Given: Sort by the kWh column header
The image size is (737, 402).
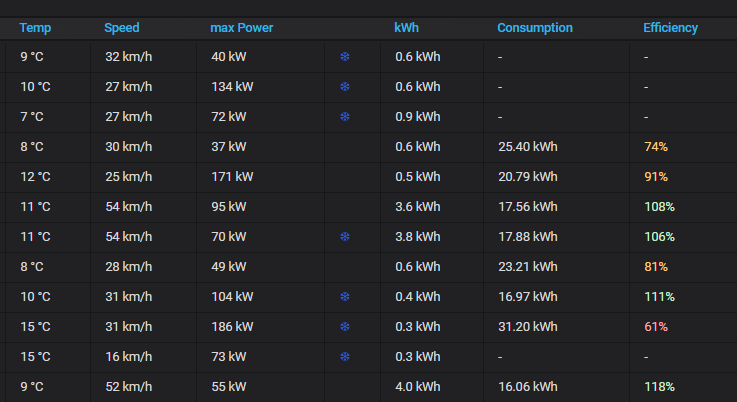Looking at the screenshot, I should click(407, 28).
